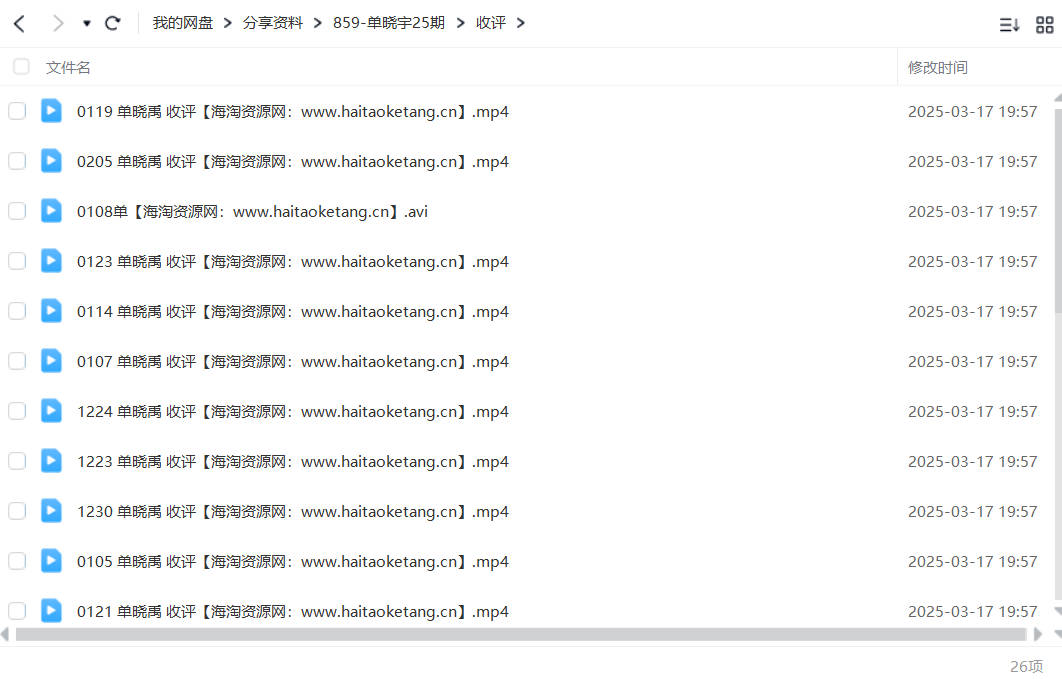Click video icon of 0114 单晓禹 收评
This screenshot has width=1062, height=679.
pos(51,311)
